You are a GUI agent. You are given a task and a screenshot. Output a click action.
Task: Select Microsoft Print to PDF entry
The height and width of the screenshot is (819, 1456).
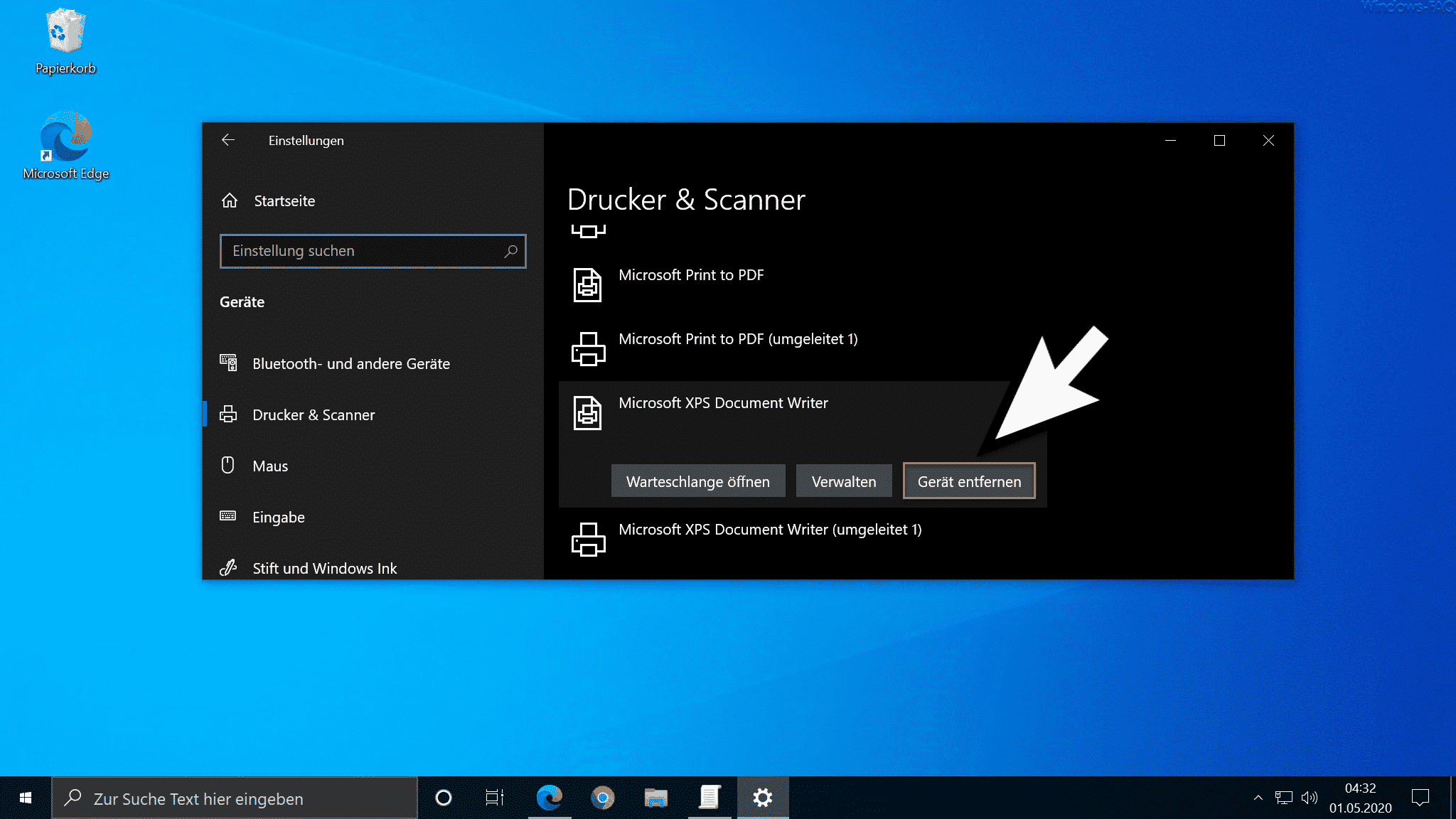coord(691,275)
